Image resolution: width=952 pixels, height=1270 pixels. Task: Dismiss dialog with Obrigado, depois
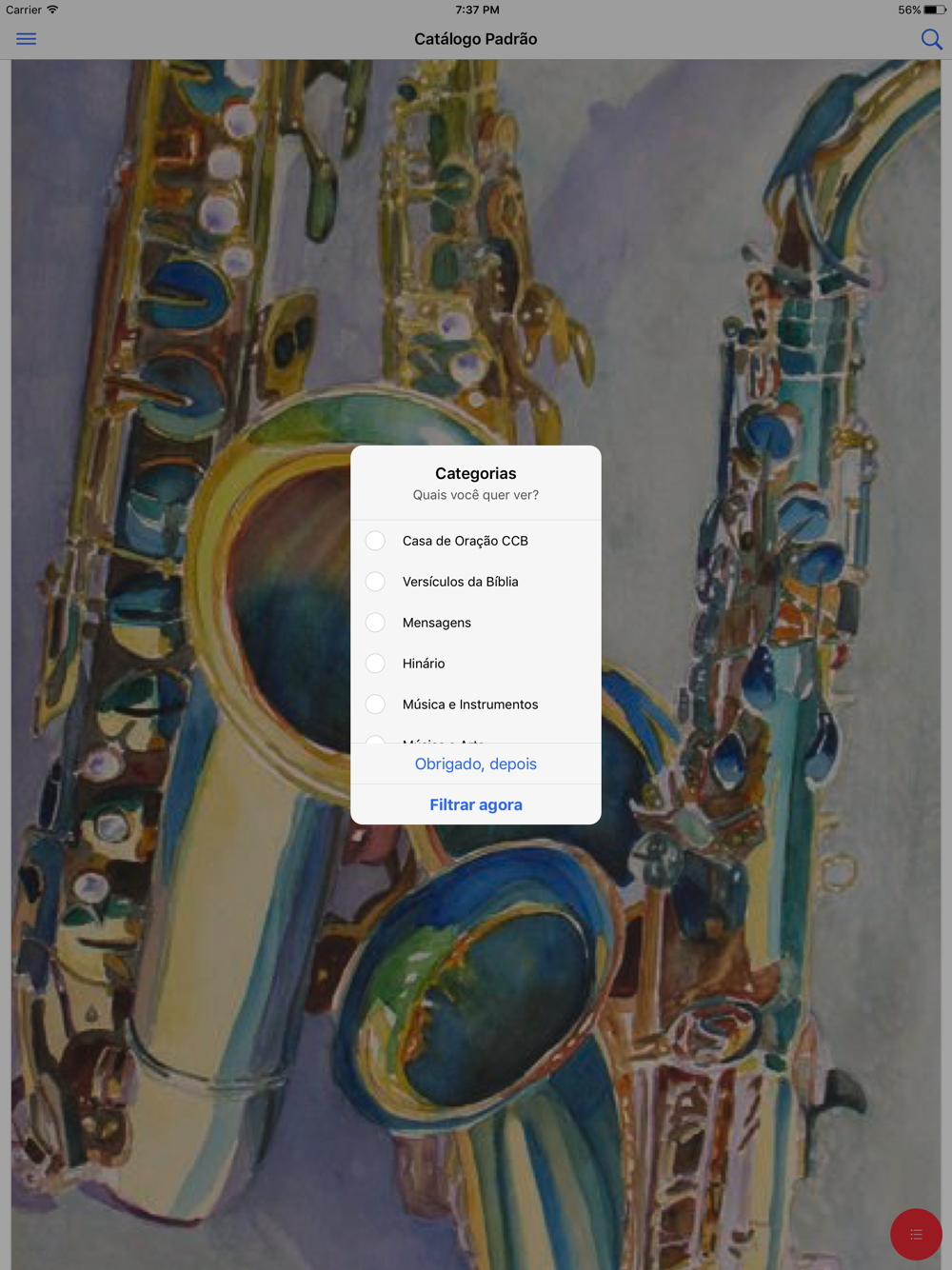(476, 764)
